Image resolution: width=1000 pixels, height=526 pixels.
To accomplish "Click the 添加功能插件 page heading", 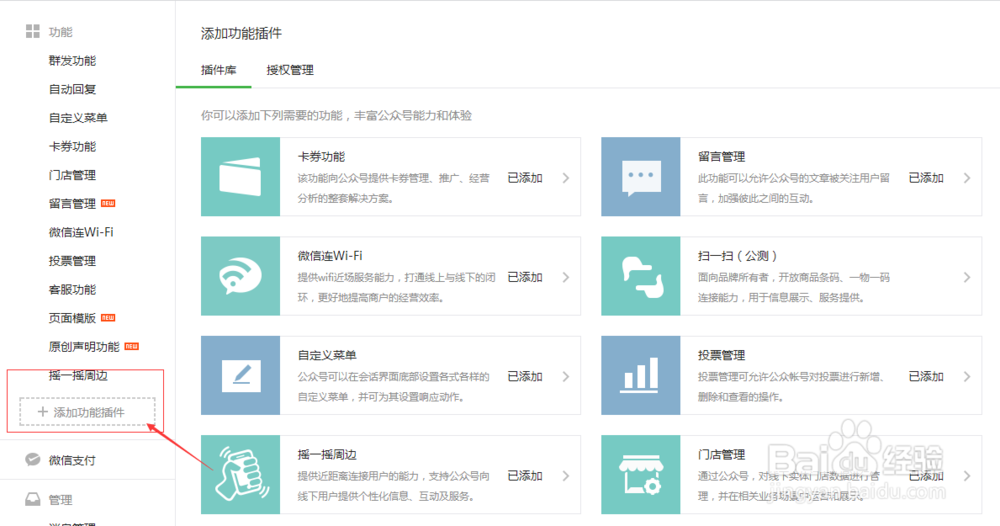I will 241,33.
